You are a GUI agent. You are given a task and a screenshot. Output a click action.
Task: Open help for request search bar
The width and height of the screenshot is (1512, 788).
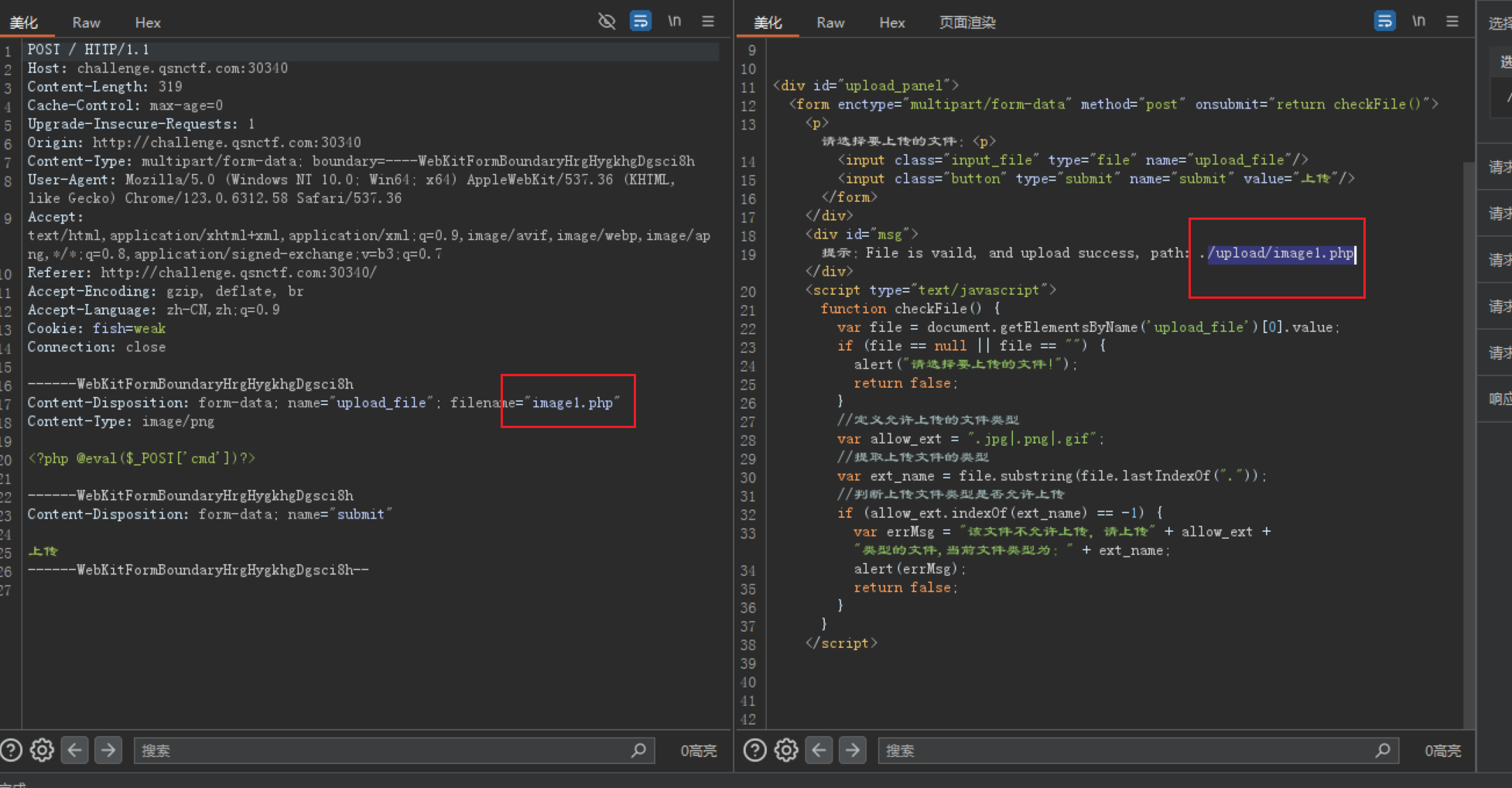(12, 750)
